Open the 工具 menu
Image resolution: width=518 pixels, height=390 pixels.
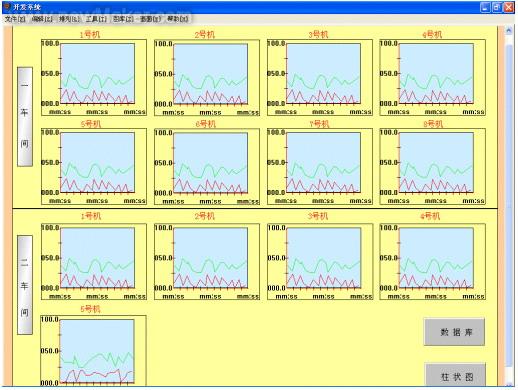(96, 19)
